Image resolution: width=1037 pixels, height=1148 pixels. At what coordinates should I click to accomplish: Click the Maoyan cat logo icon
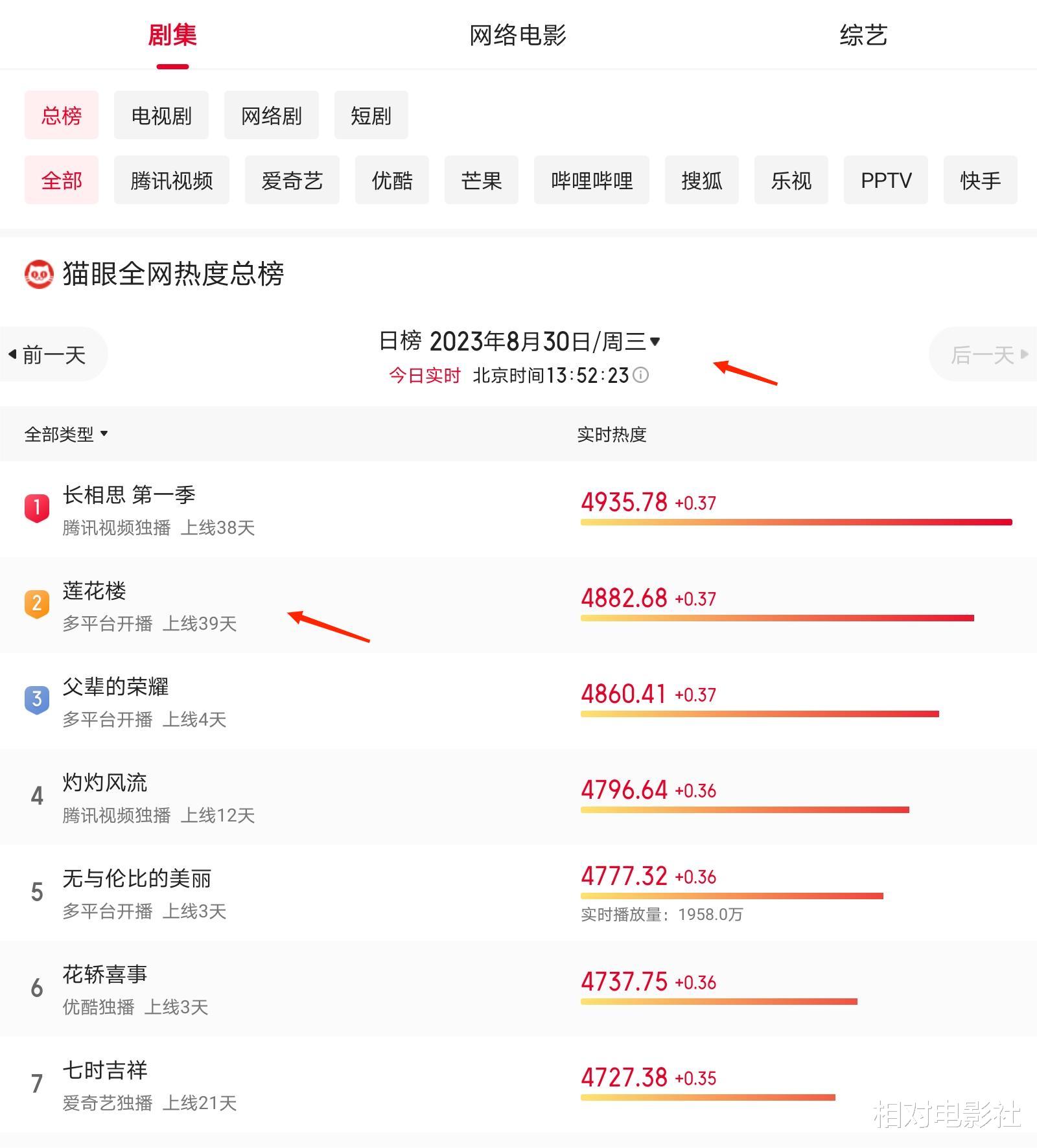tap(39, 274)
